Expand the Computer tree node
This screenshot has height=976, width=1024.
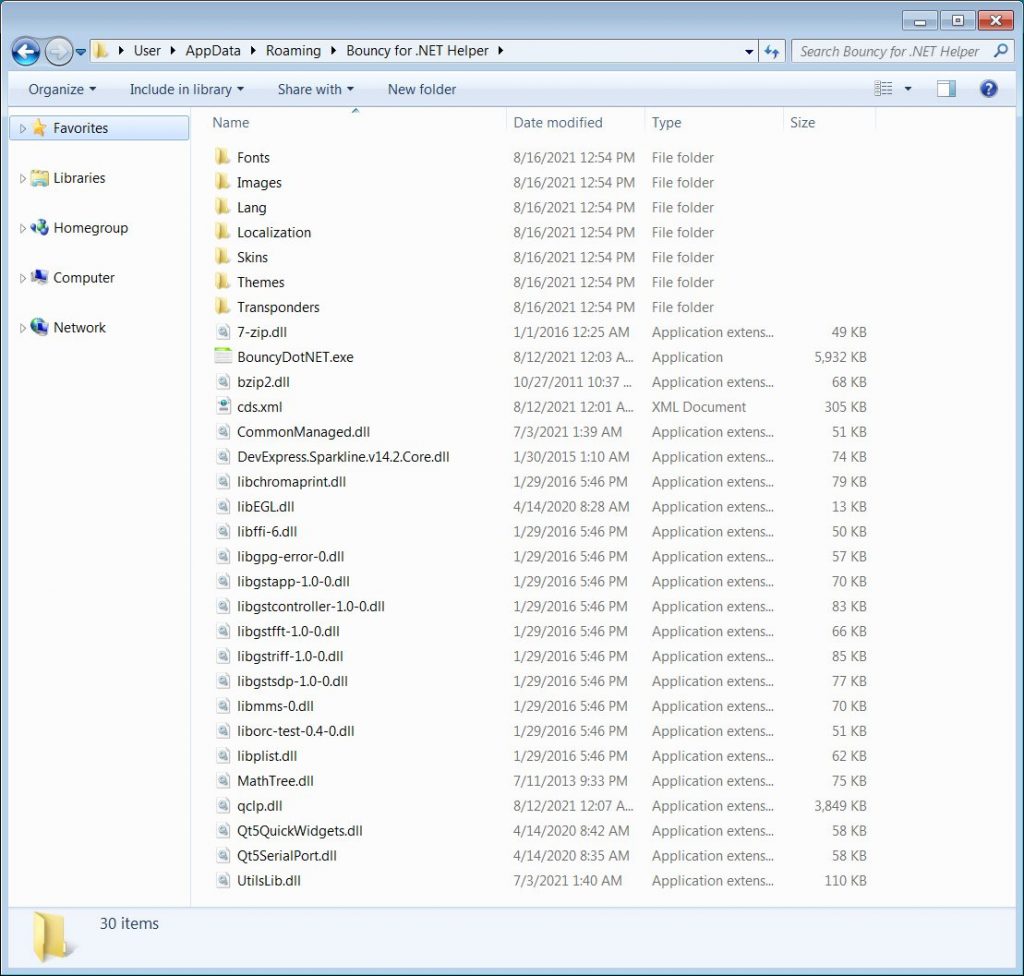click(23, 279)
